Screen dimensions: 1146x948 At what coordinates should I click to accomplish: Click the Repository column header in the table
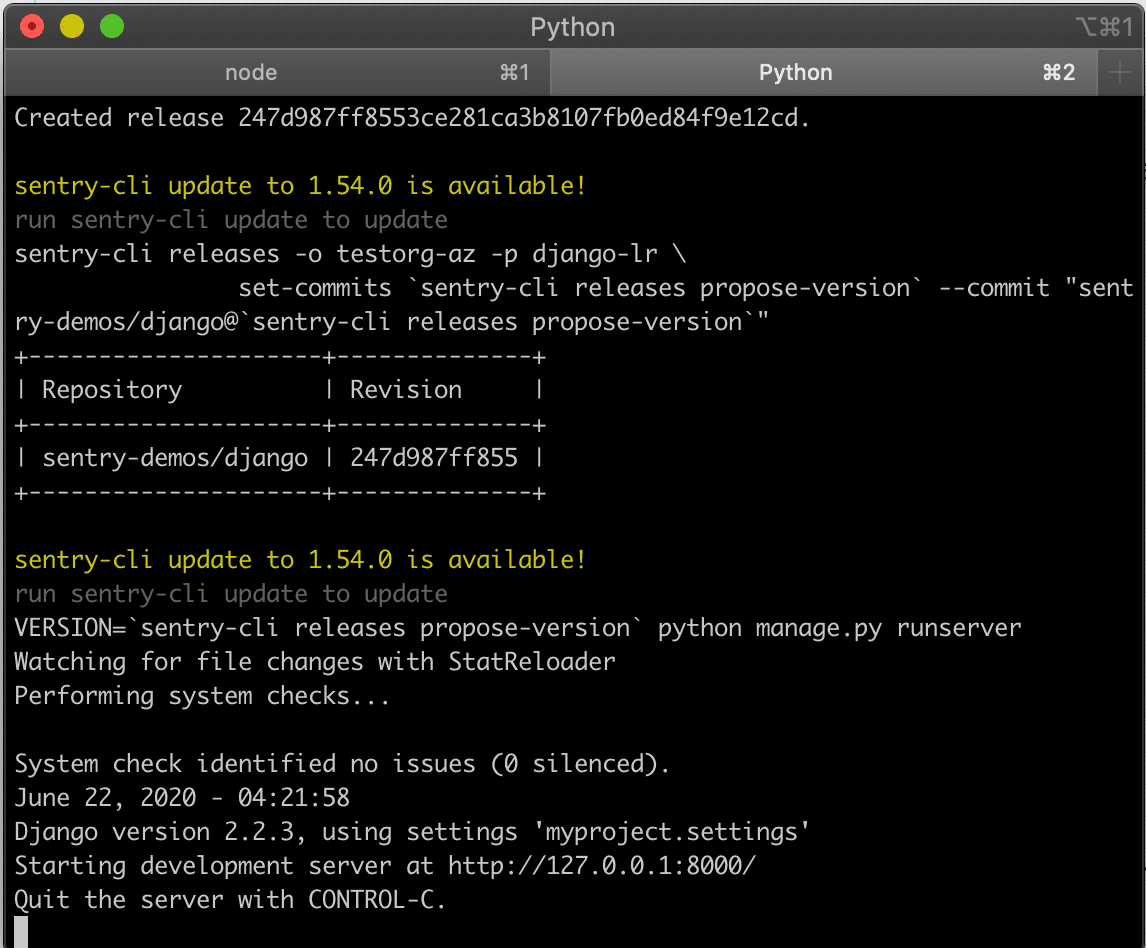pyautogui.click(x=112, y=390)
